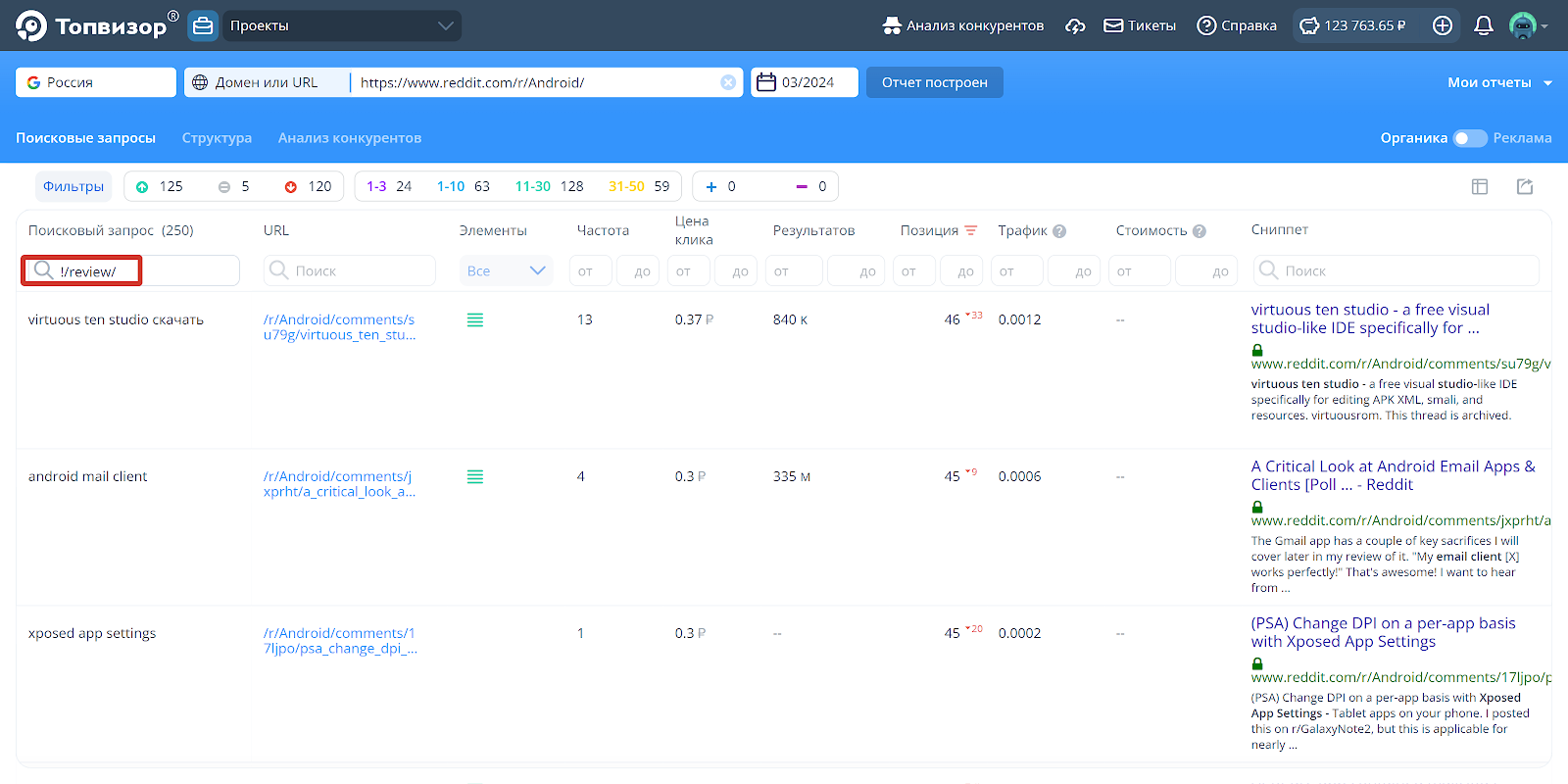Toggle the Органика/Реклама switch

pos(1469,138)
